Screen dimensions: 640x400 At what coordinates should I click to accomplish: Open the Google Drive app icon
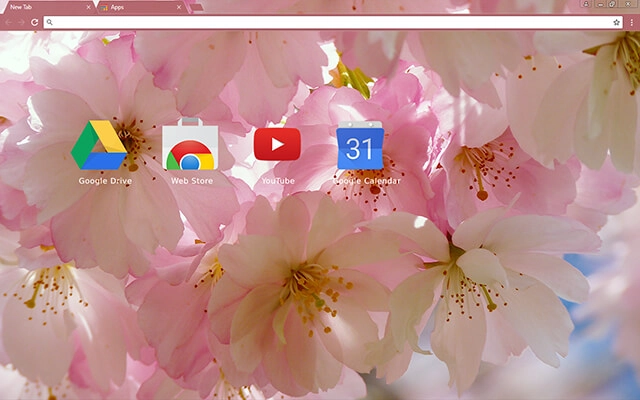tap(100, 145)
